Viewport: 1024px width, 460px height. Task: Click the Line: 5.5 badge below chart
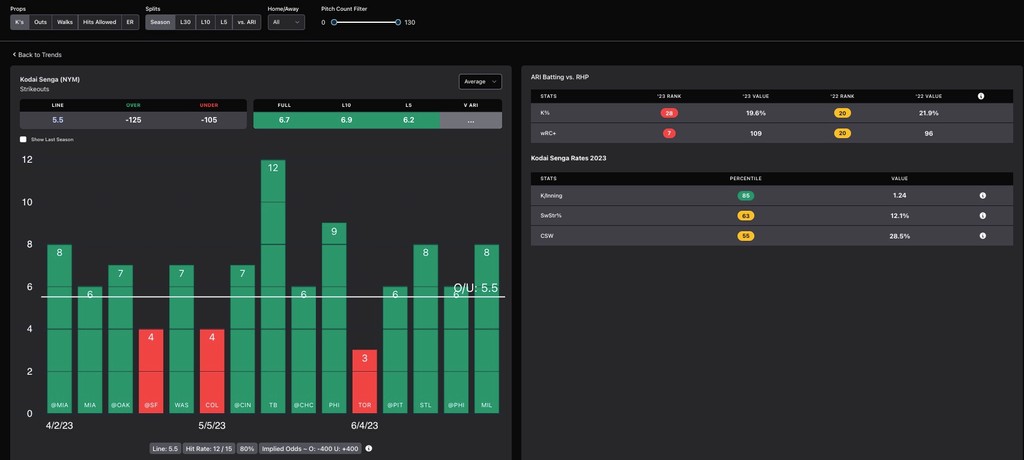pyautogui.click(x=165, y=449)
